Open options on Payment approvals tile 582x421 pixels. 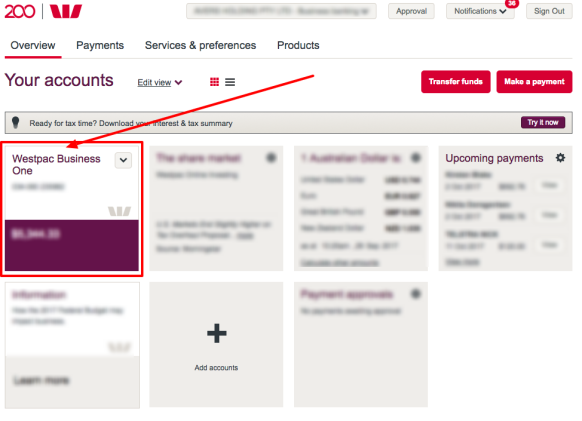tap(416, 294)
